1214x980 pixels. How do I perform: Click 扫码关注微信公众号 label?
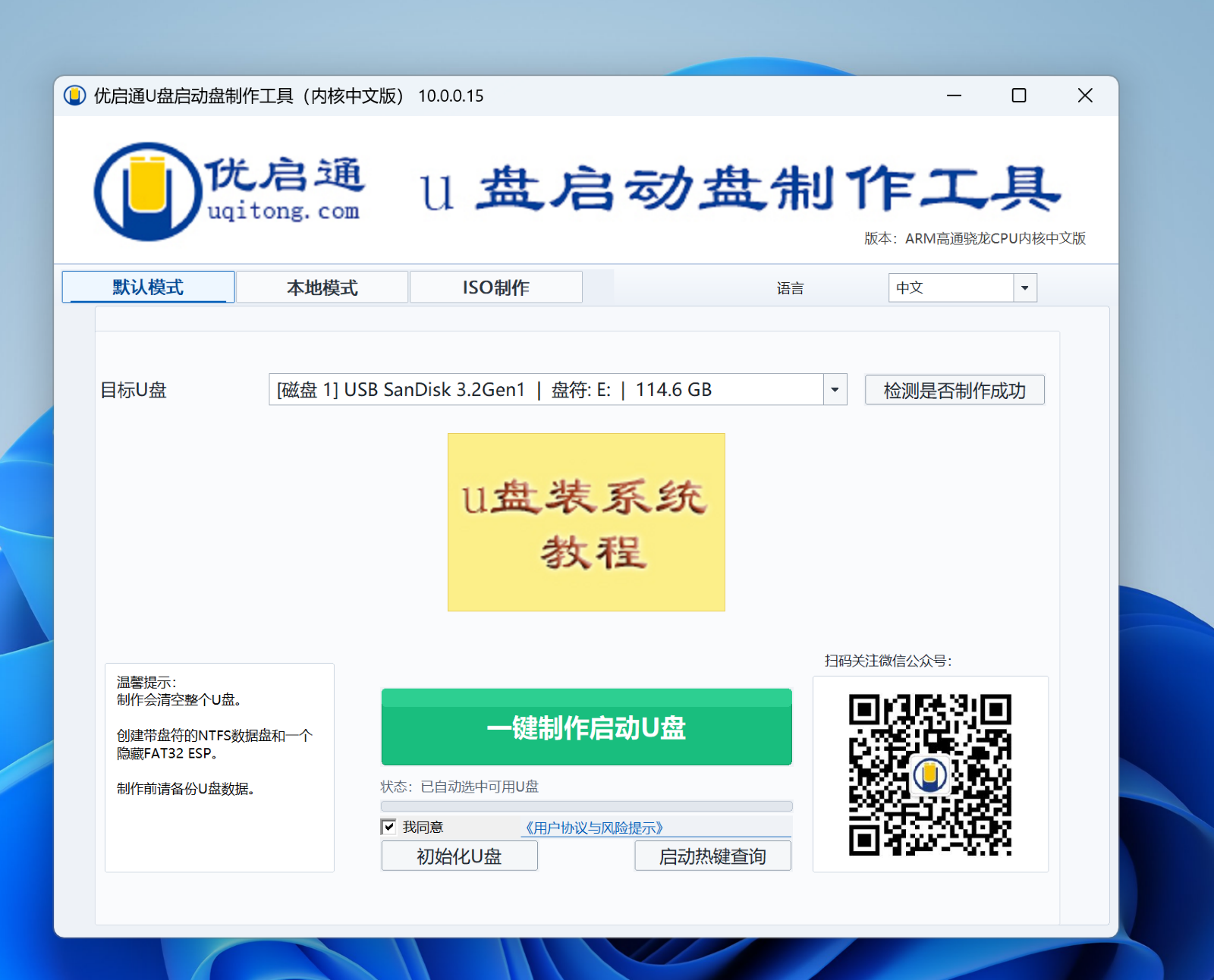pos(888,661)
